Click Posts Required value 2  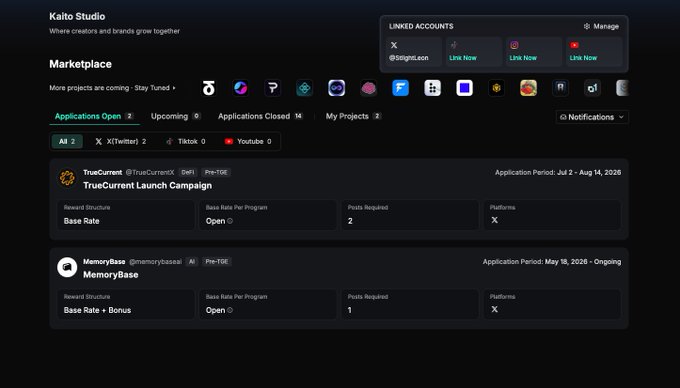point(350,221)
